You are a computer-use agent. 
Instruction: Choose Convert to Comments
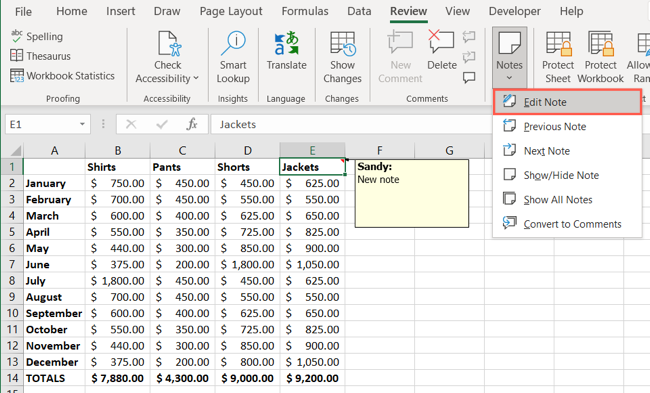click(567, 224)
